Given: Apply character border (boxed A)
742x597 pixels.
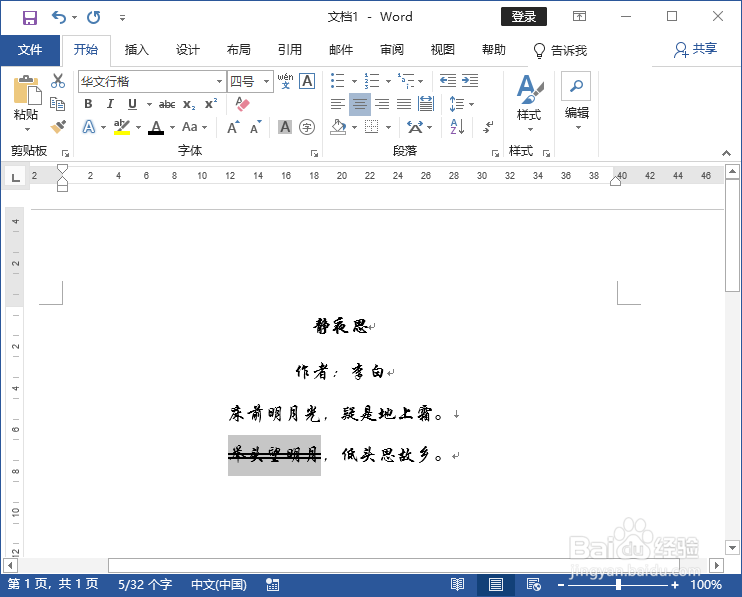Looking at the screenshot, I should (308, 81).
